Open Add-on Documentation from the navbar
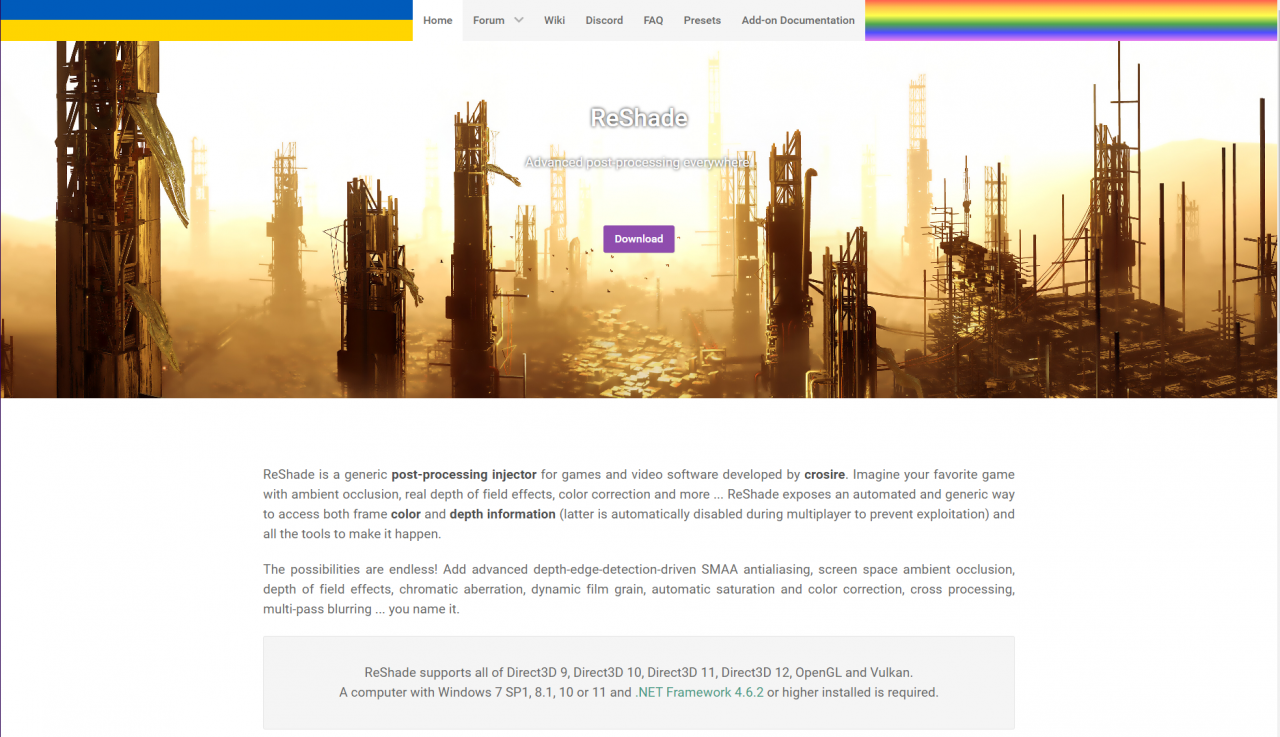This screenshot has width=1280, height=737. pyautogui.click(x=798, y=20)
